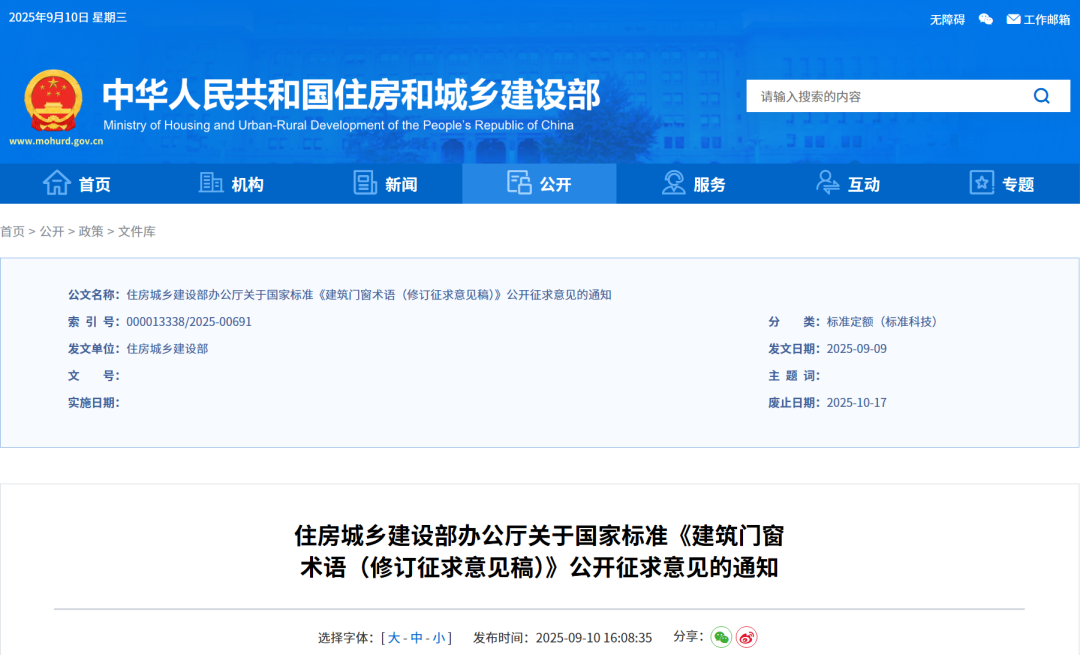This screenshot has width=1080, height=655.
Task: Click the newspaper icon beside 新闻
Action: point(365,183)
